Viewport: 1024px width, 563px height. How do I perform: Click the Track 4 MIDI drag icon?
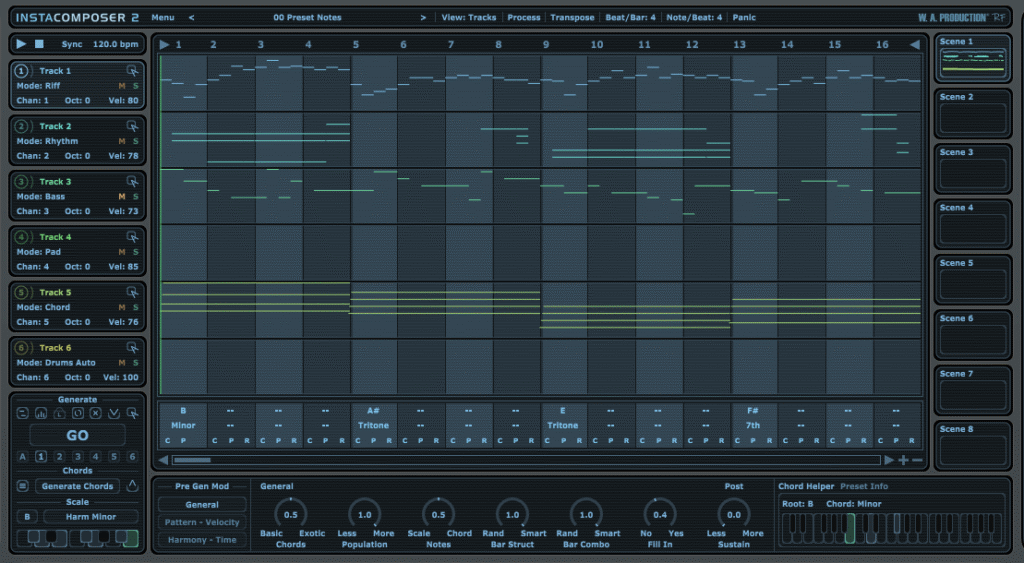click(132, 236)
